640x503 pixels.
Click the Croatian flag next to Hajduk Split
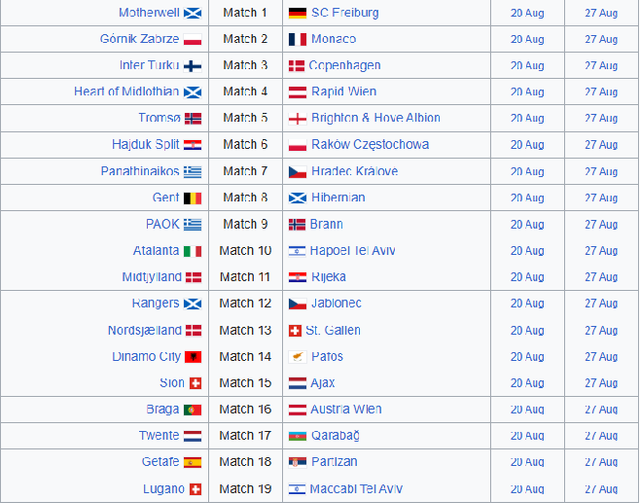coord(193,145)
